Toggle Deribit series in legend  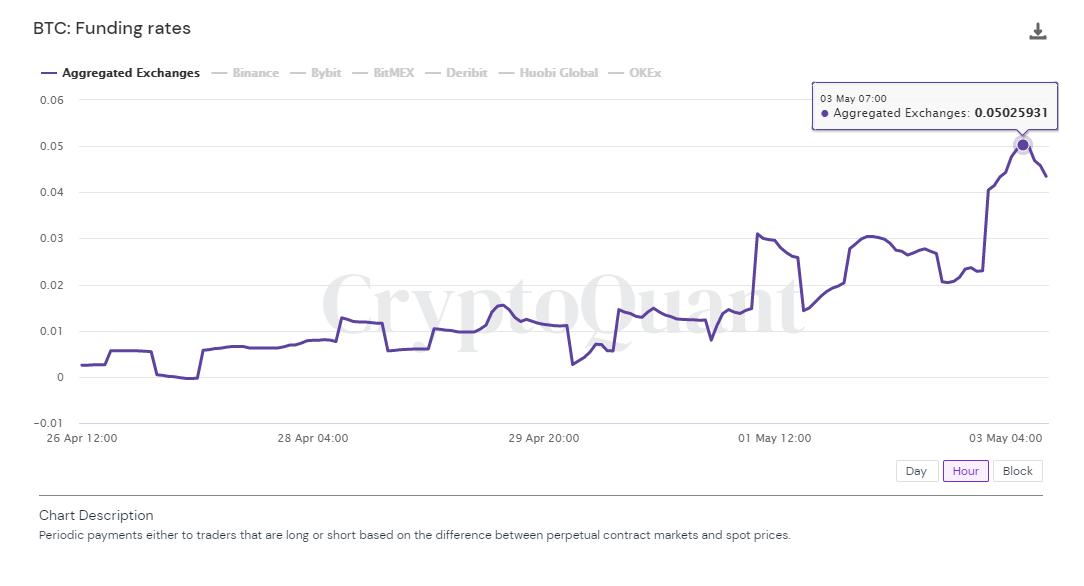[466, 73]
